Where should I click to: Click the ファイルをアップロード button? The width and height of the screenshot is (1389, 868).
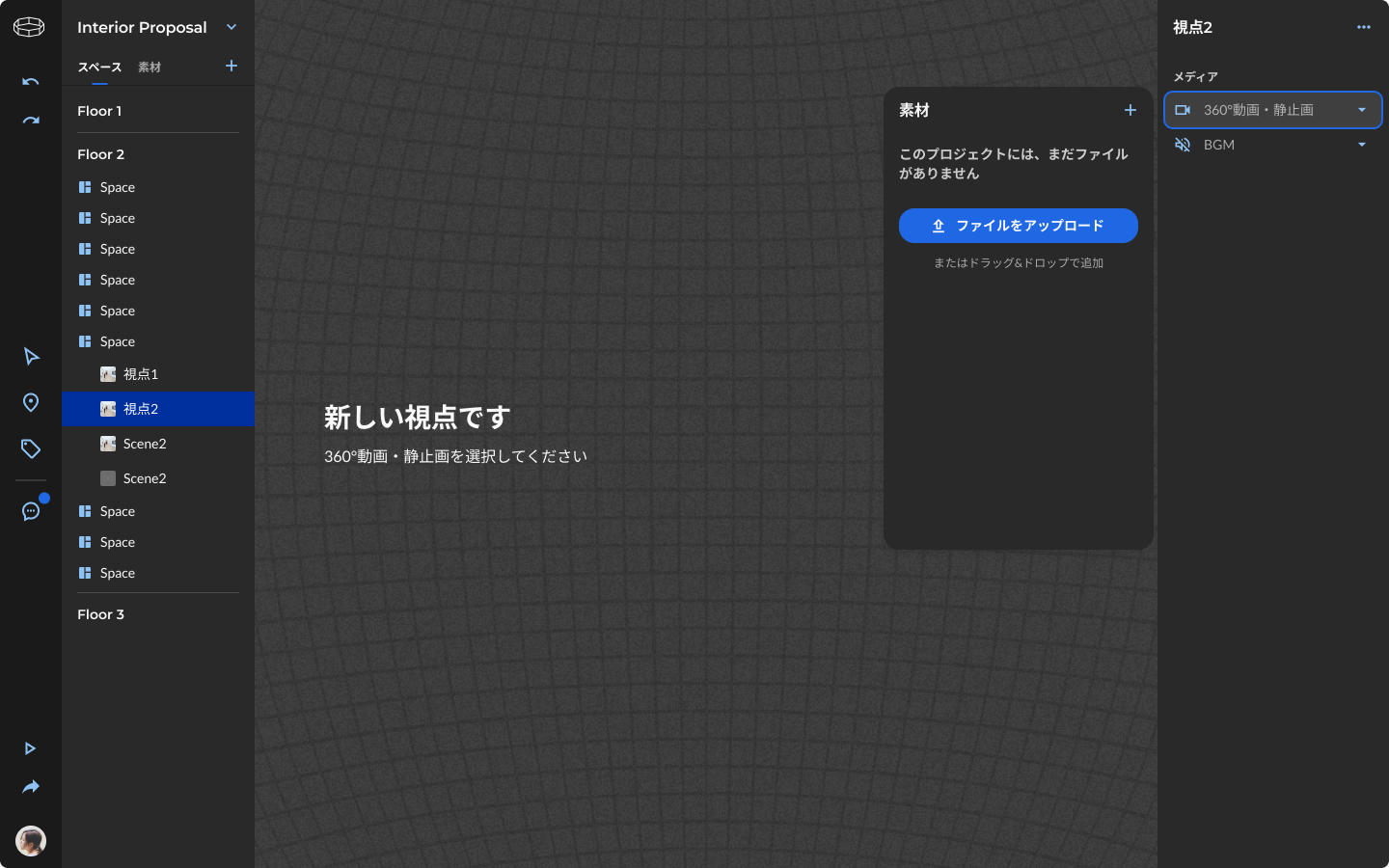pyautogui.click(x=1018, y=226)
